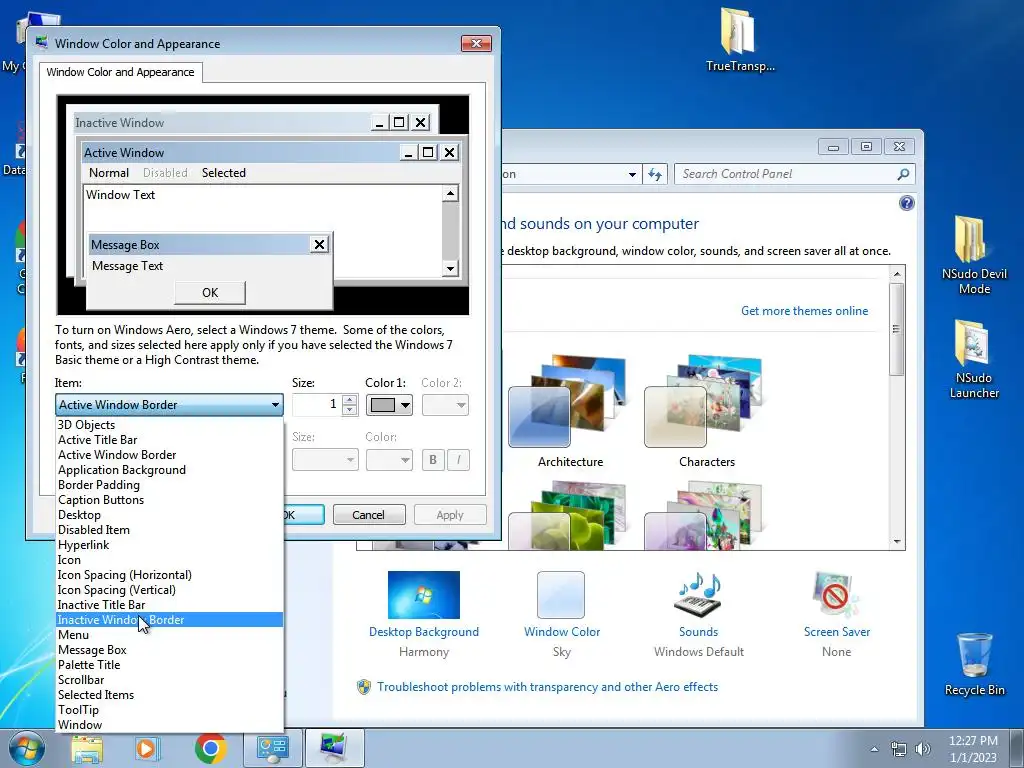
Task: Click Selected in the preview menu
Action: point(223,172)
